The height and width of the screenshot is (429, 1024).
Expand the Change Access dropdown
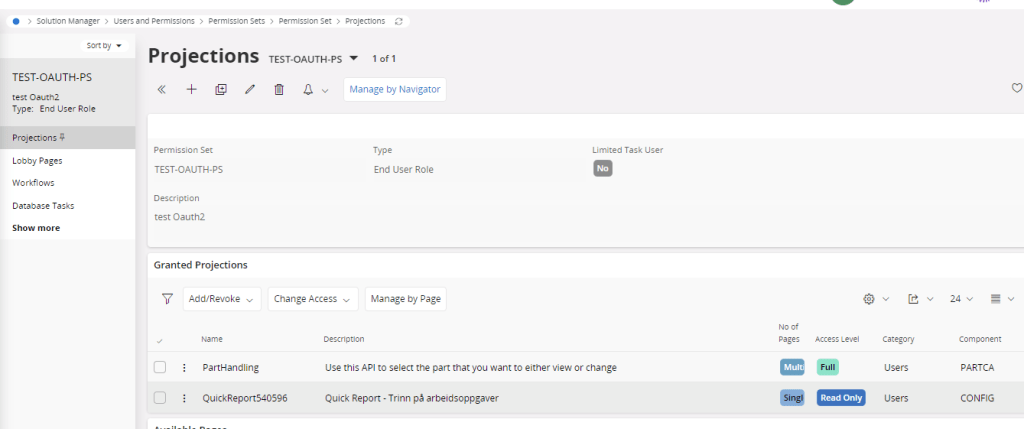(314, 299)
